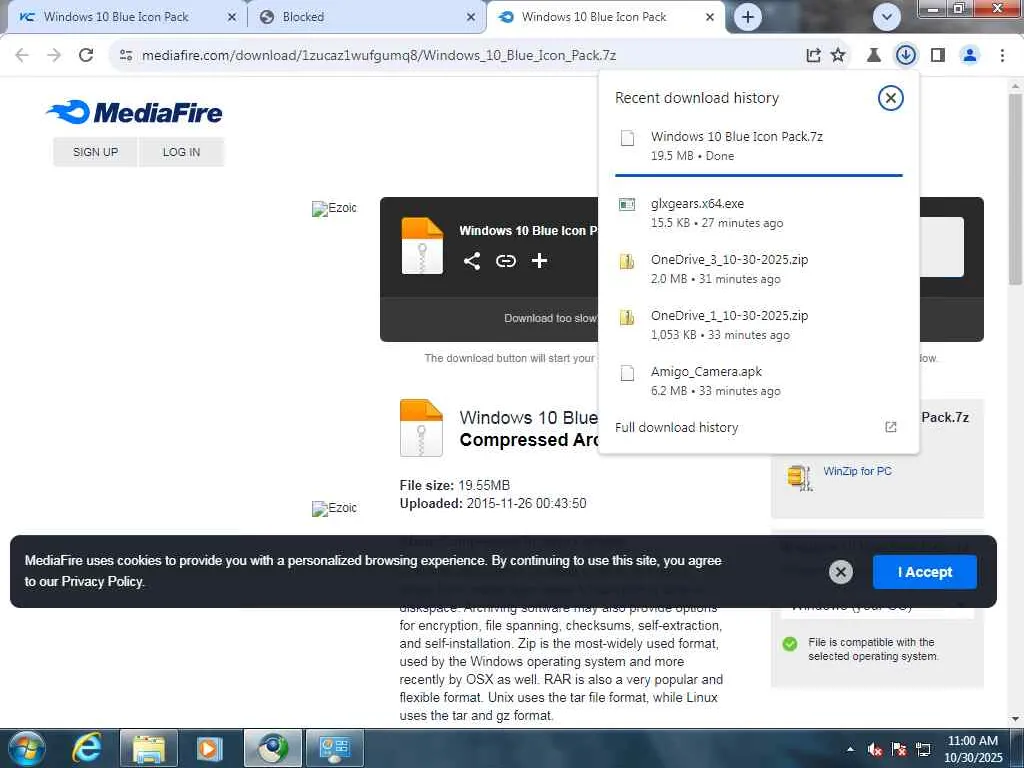
Task: View site information icon in address bar
Action: point(126,56)
